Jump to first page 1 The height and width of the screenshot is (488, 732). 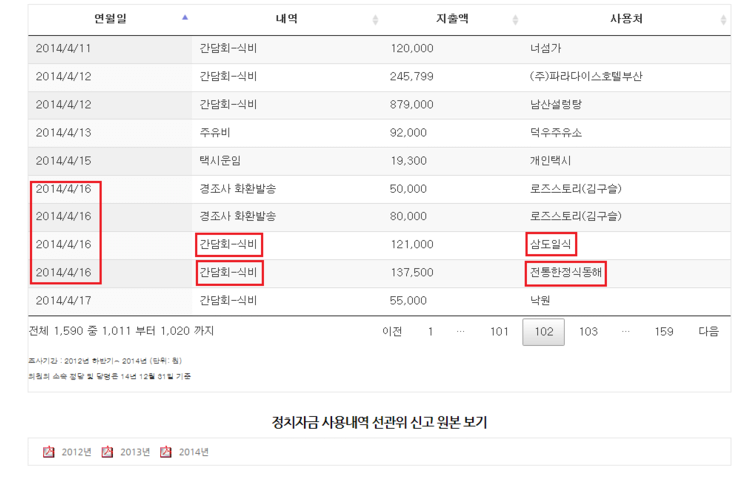pos(430,331)
